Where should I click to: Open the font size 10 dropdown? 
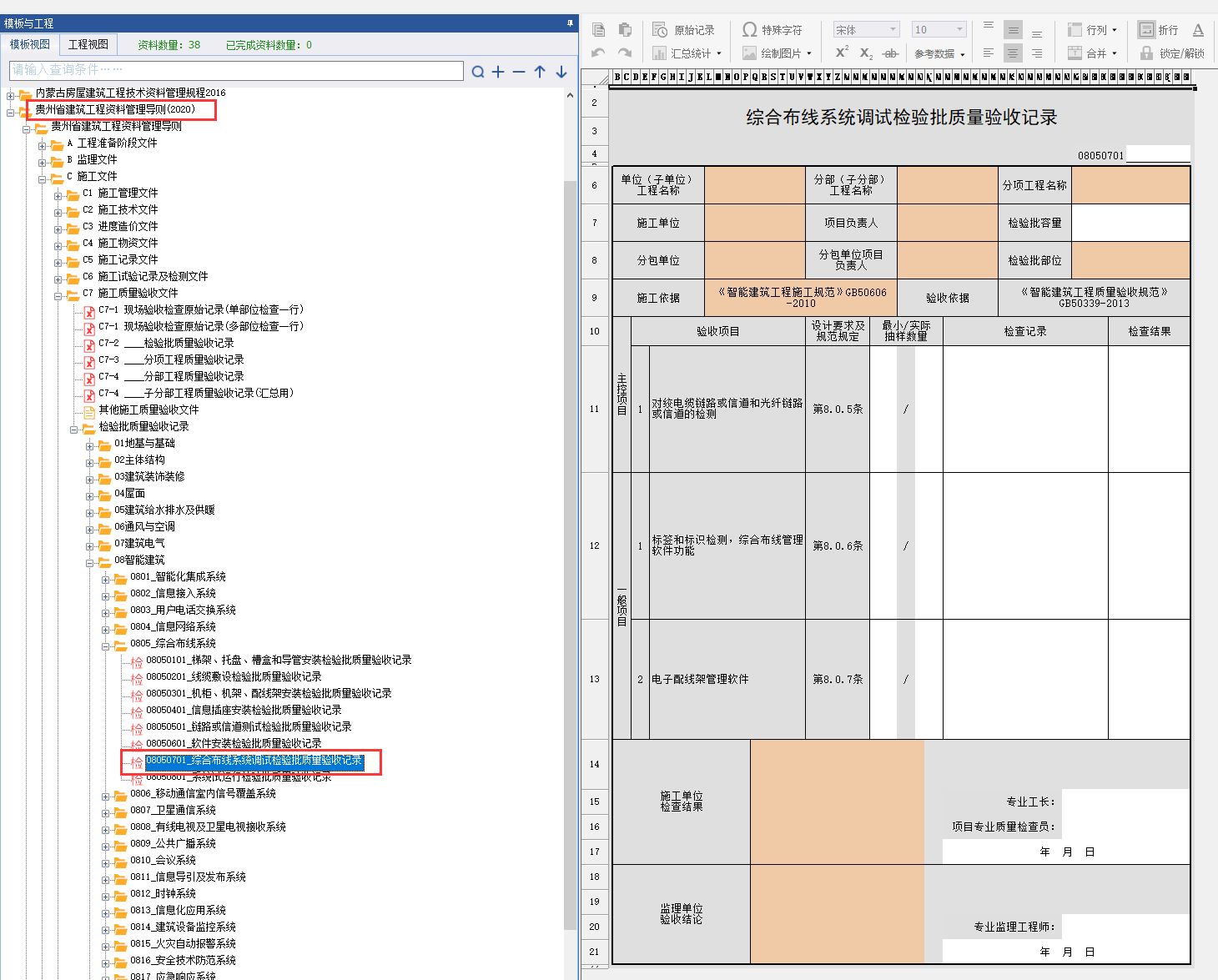click(939, 30)
